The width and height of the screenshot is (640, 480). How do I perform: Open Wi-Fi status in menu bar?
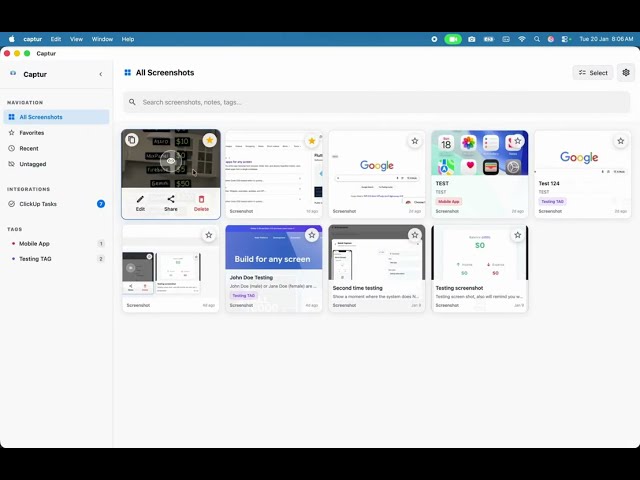tap(522, 39)
